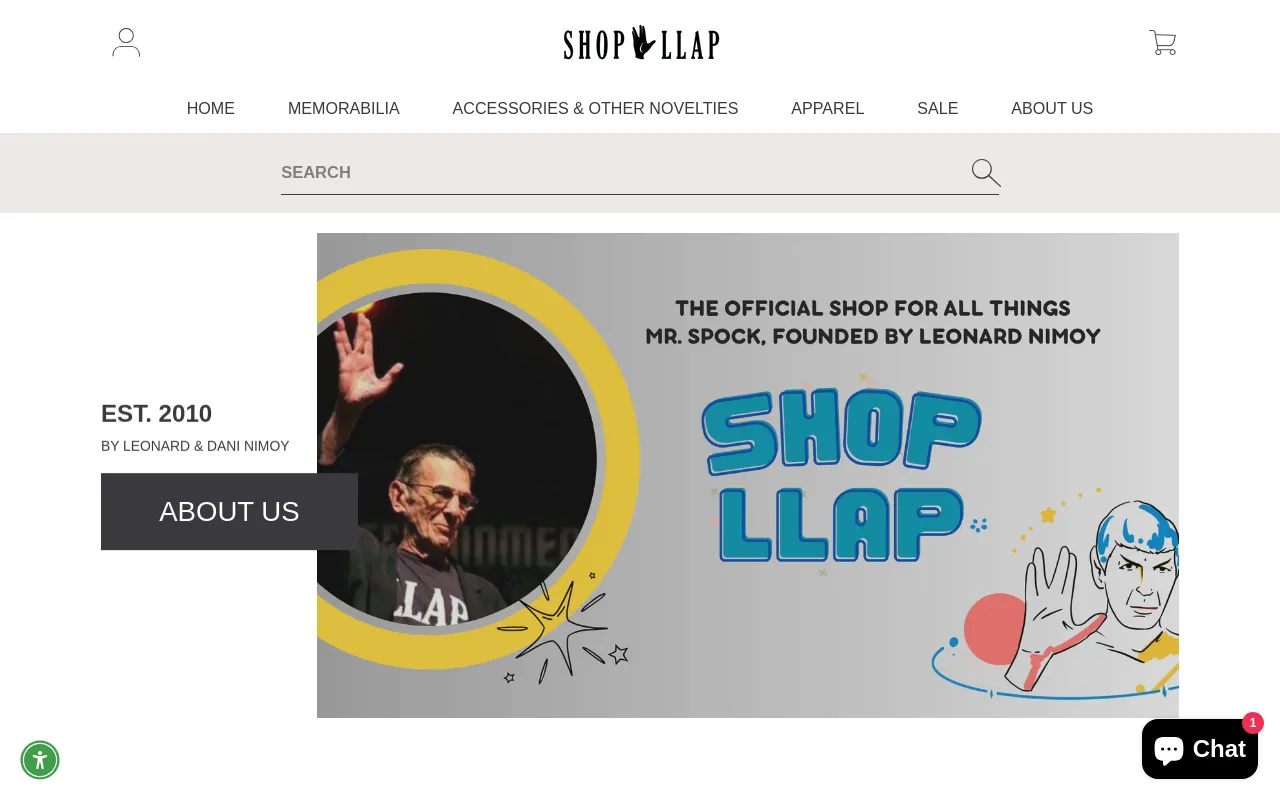The width and height of the screenshot is (1280, 800).
Task: Open the green accessibility widget icon
Action: click(x=40, y=760)
